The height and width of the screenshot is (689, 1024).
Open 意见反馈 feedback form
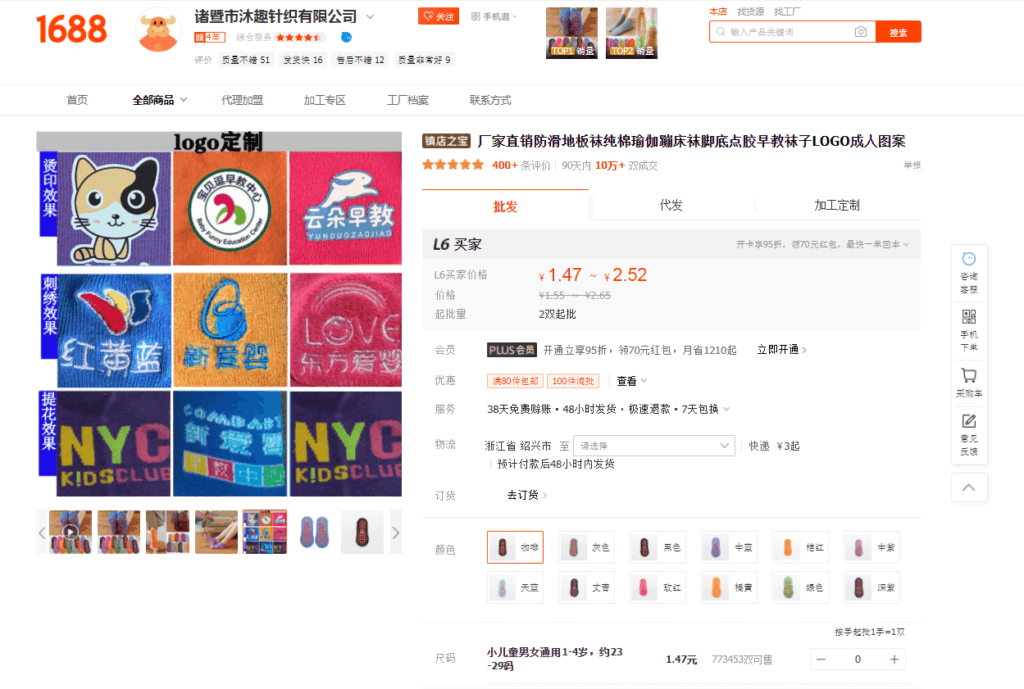969,434
